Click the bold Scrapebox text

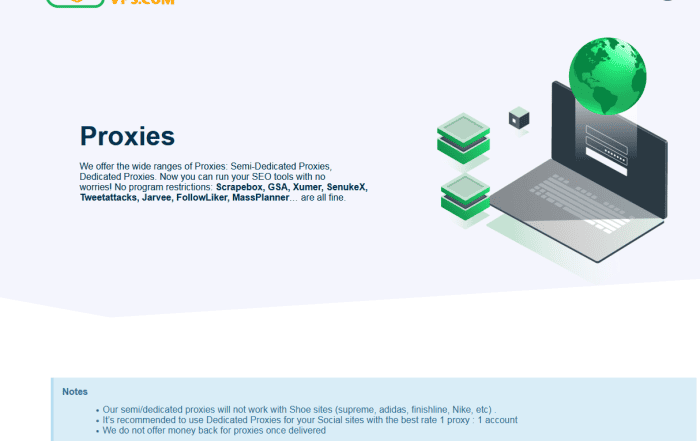[x=239, y=187]
